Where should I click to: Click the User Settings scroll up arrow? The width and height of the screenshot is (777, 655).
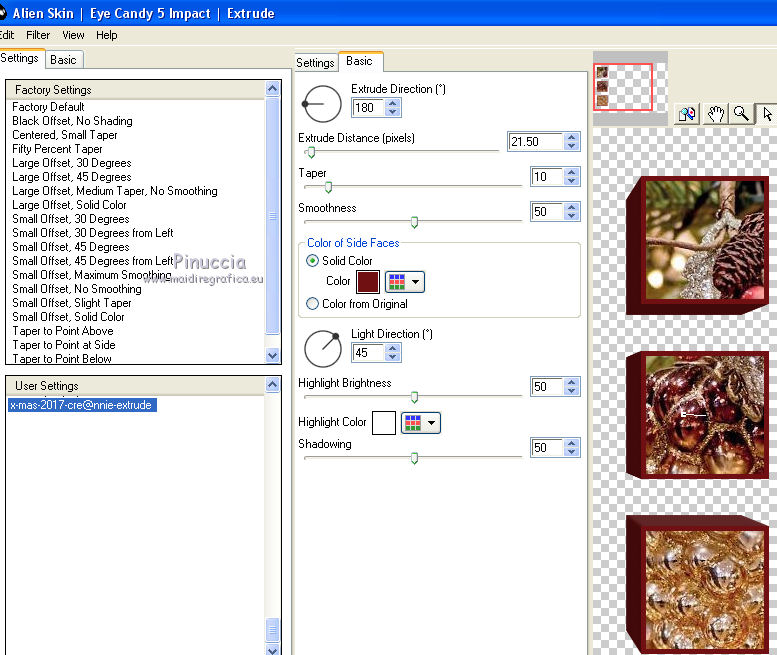(x=273, y=384)
